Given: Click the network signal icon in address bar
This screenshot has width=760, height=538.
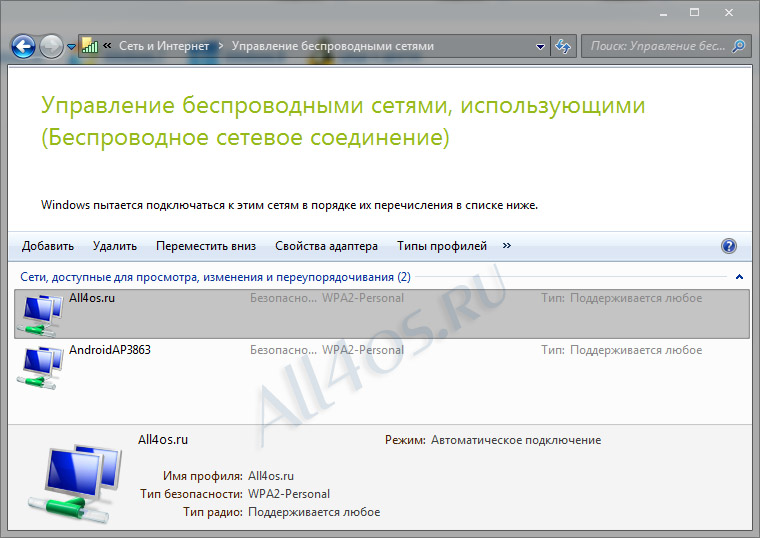Looking at the screenshot, I should (x=90, y=46).
